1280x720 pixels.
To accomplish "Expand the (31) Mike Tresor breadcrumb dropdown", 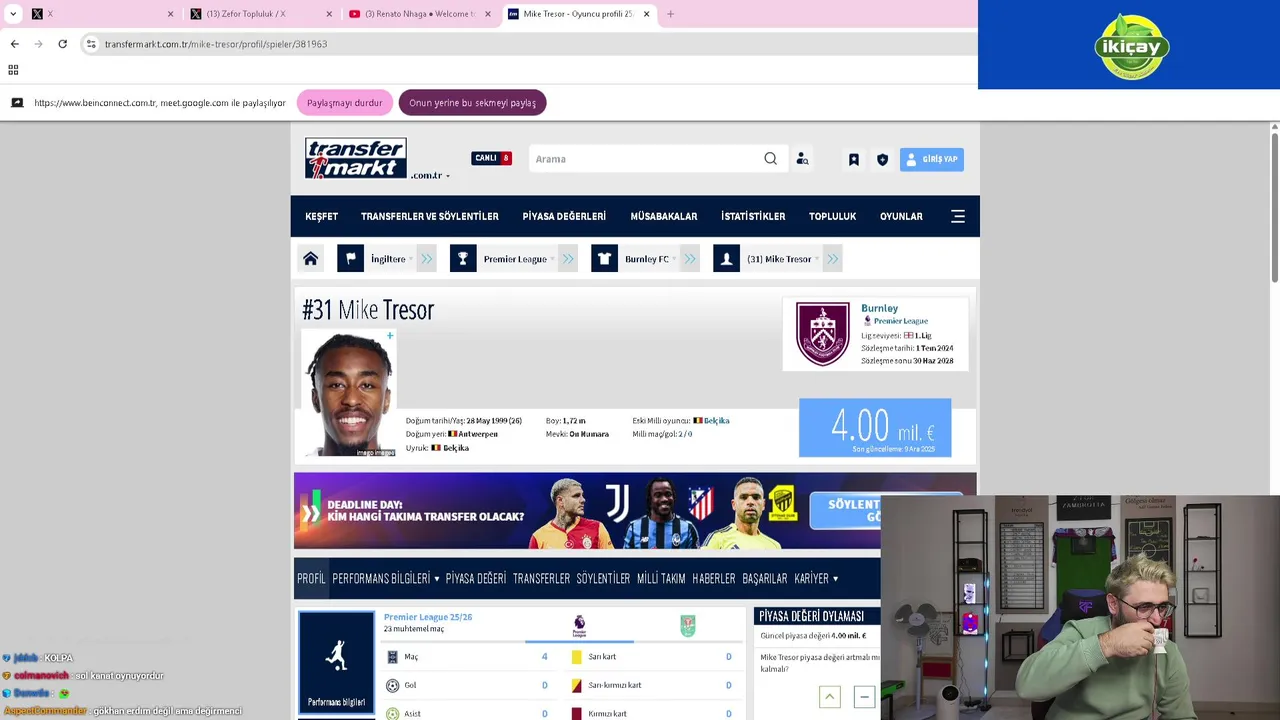I will point(816,260).
